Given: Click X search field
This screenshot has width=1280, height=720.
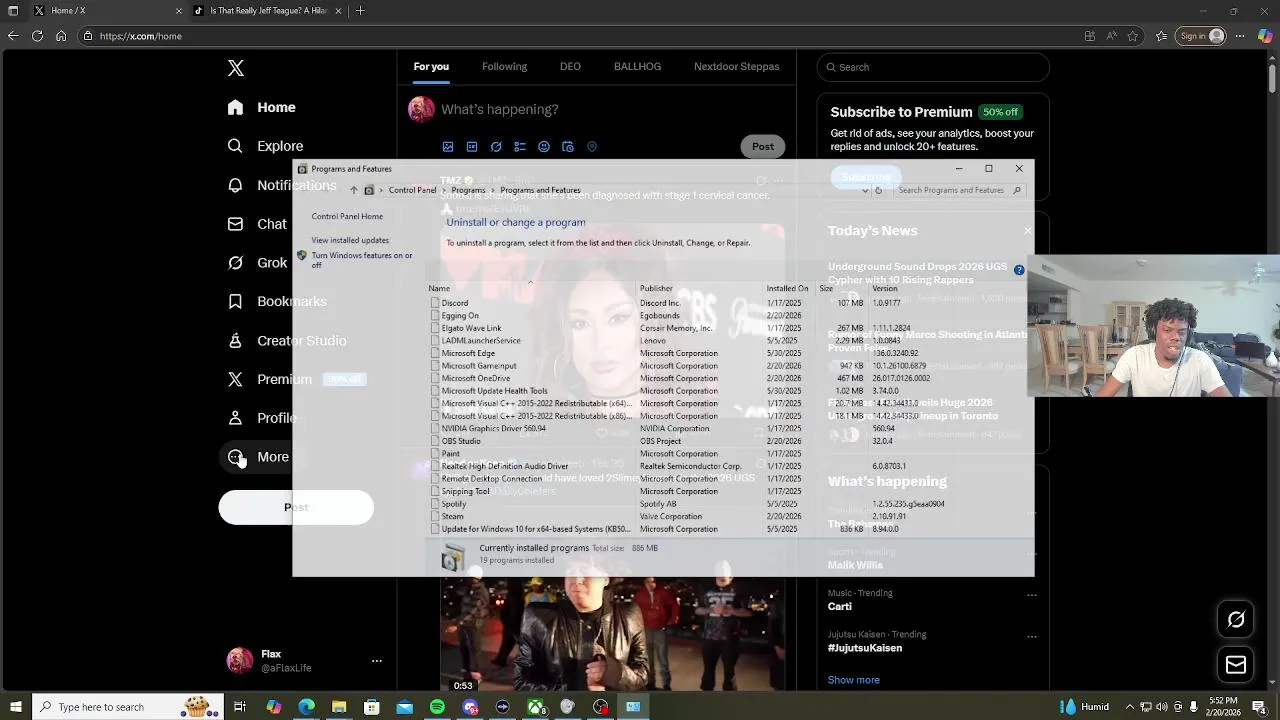Looking at the screenshot, I should [933, 67].
